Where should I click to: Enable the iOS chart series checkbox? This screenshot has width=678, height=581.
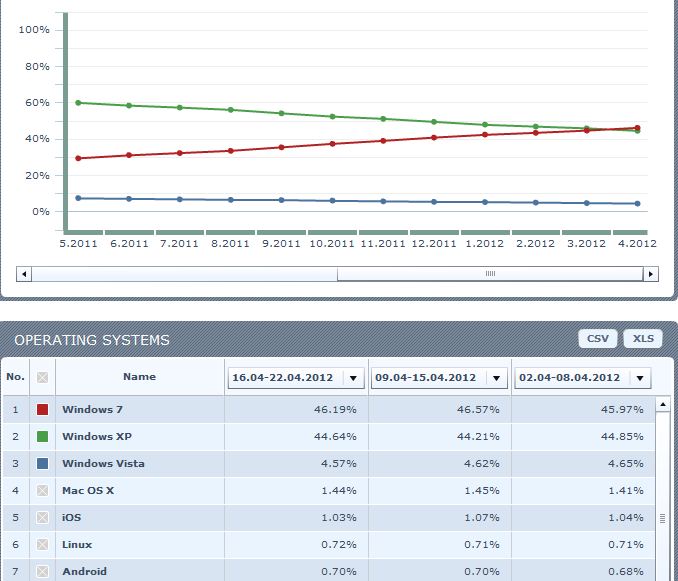[42, 518]
